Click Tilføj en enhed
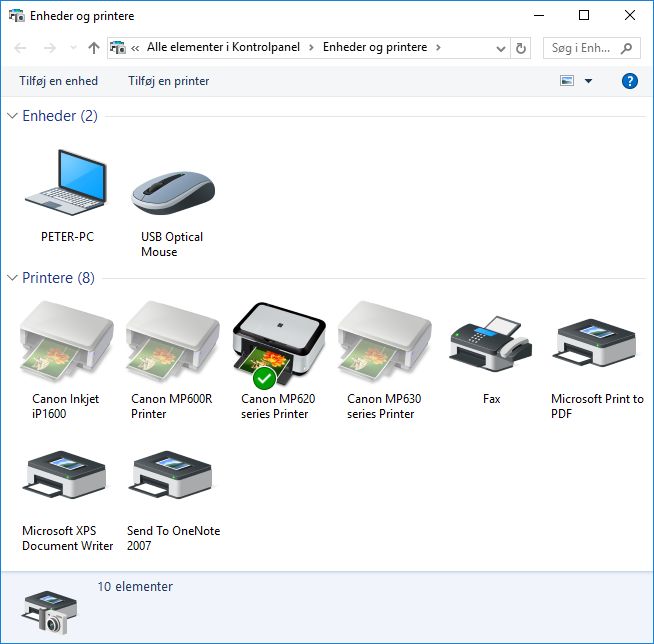The image size is (654, 644). 58,81
